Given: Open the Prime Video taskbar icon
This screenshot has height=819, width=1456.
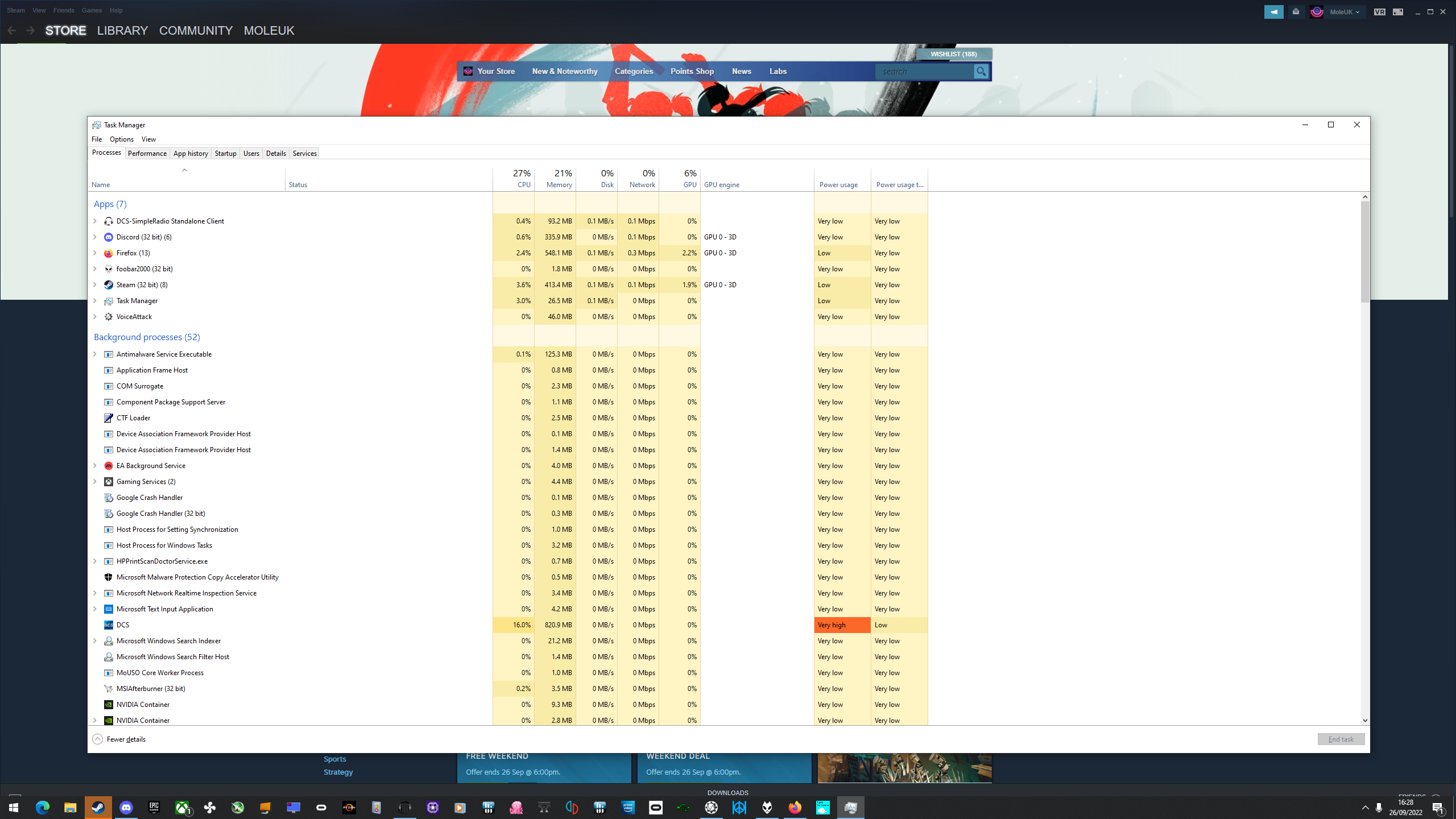Looking at the screenshot, I should point(627,808).
